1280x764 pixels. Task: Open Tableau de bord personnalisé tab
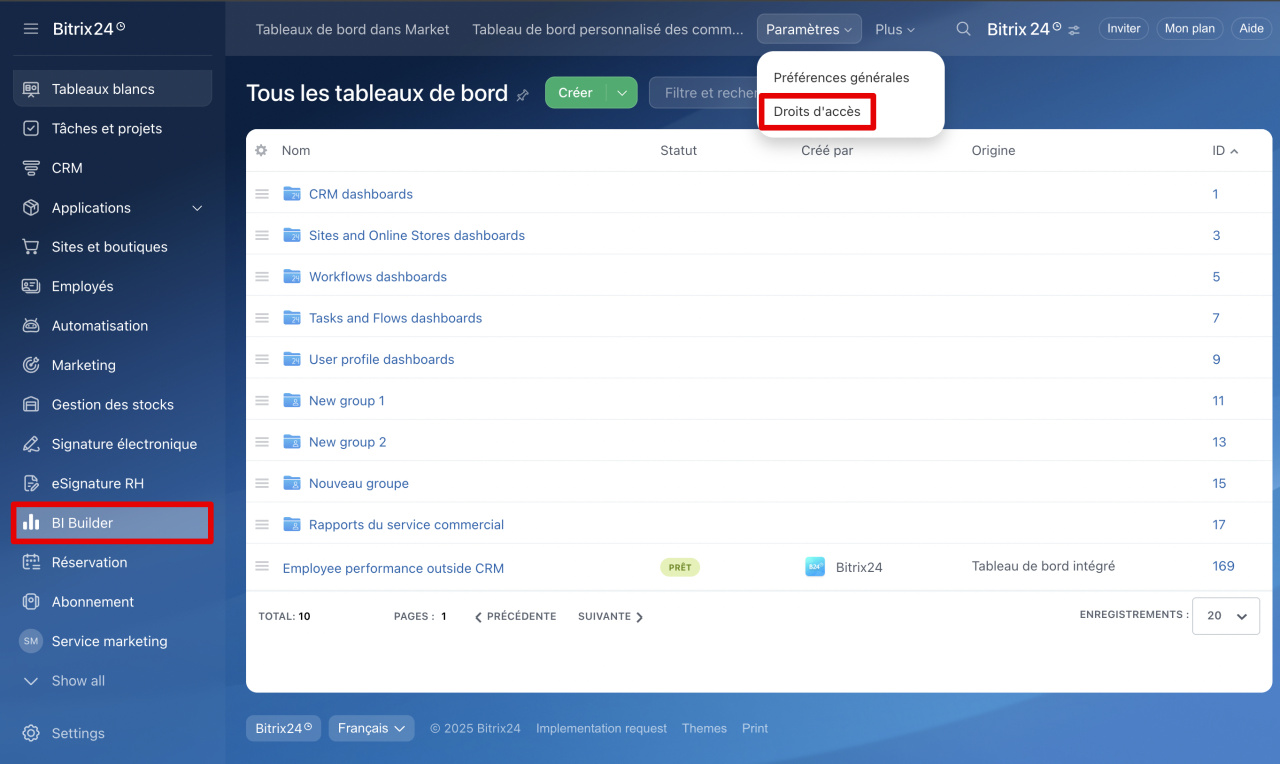[x=608, y=30]
